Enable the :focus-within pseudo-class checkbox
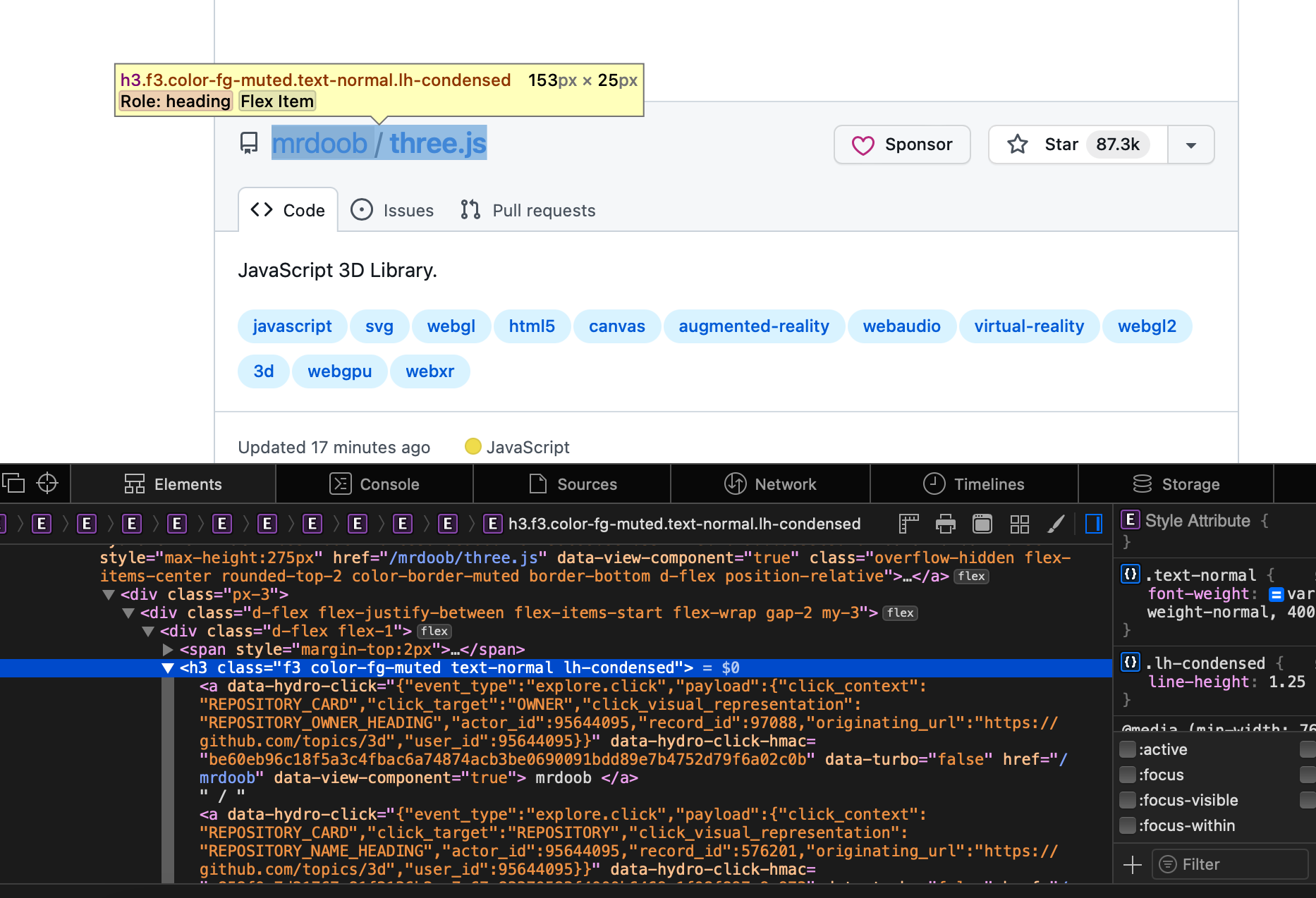Viewport: 1316px width, 898px height. (x=1128, y=825)
